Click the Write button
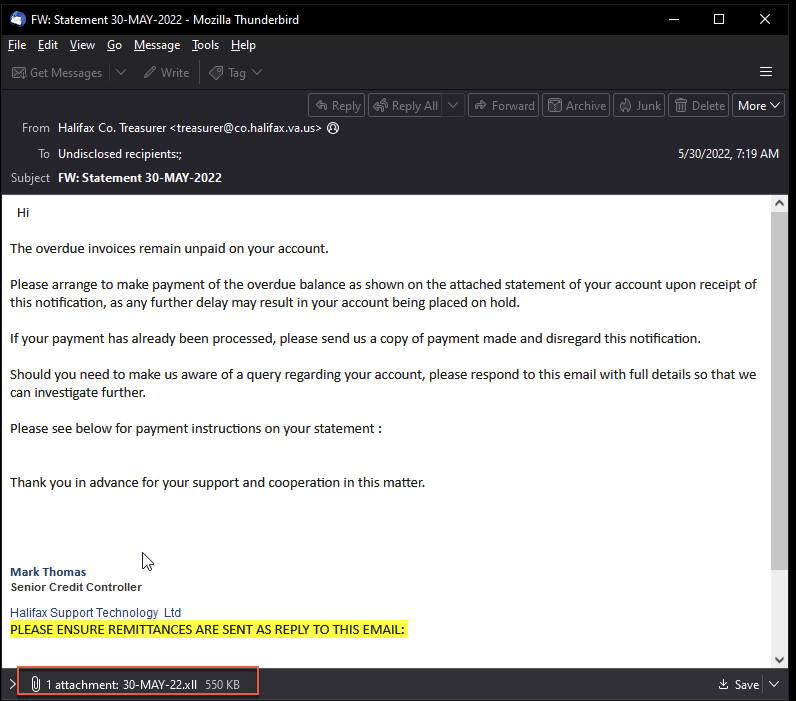 [x=166, y=73]
